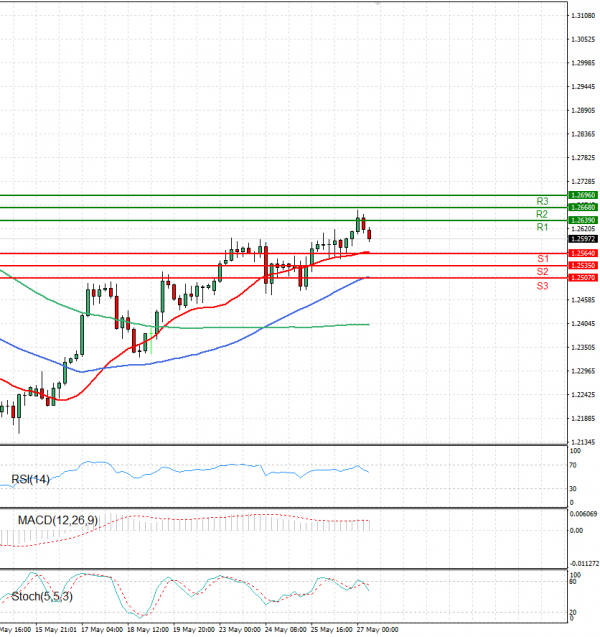
Task: Click the 1.22965 price axis value
Action: click(x=583, y=371)
